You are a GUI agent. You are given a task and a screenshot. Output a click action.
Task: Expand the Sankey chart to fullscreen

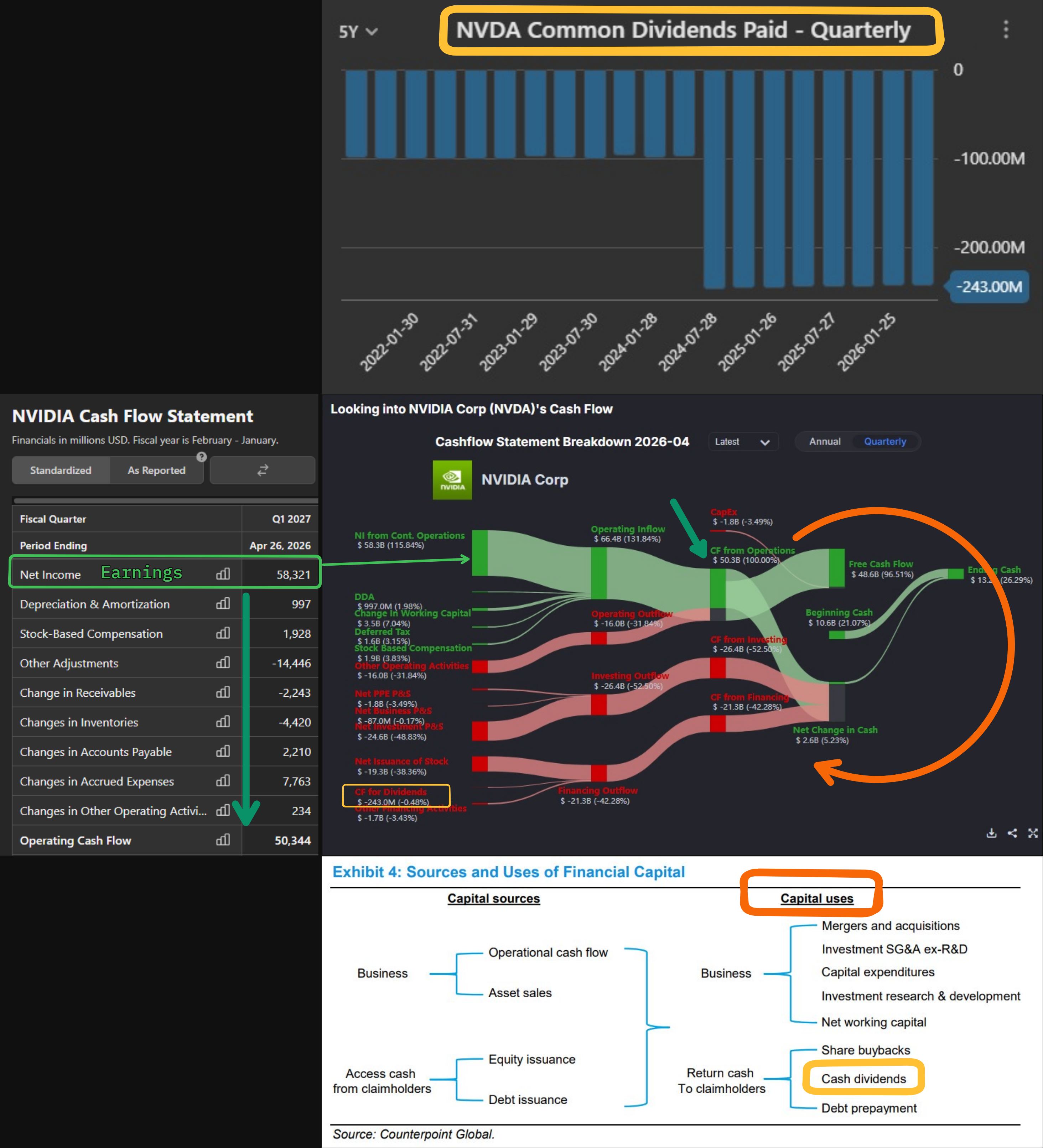click(1033, 833)
